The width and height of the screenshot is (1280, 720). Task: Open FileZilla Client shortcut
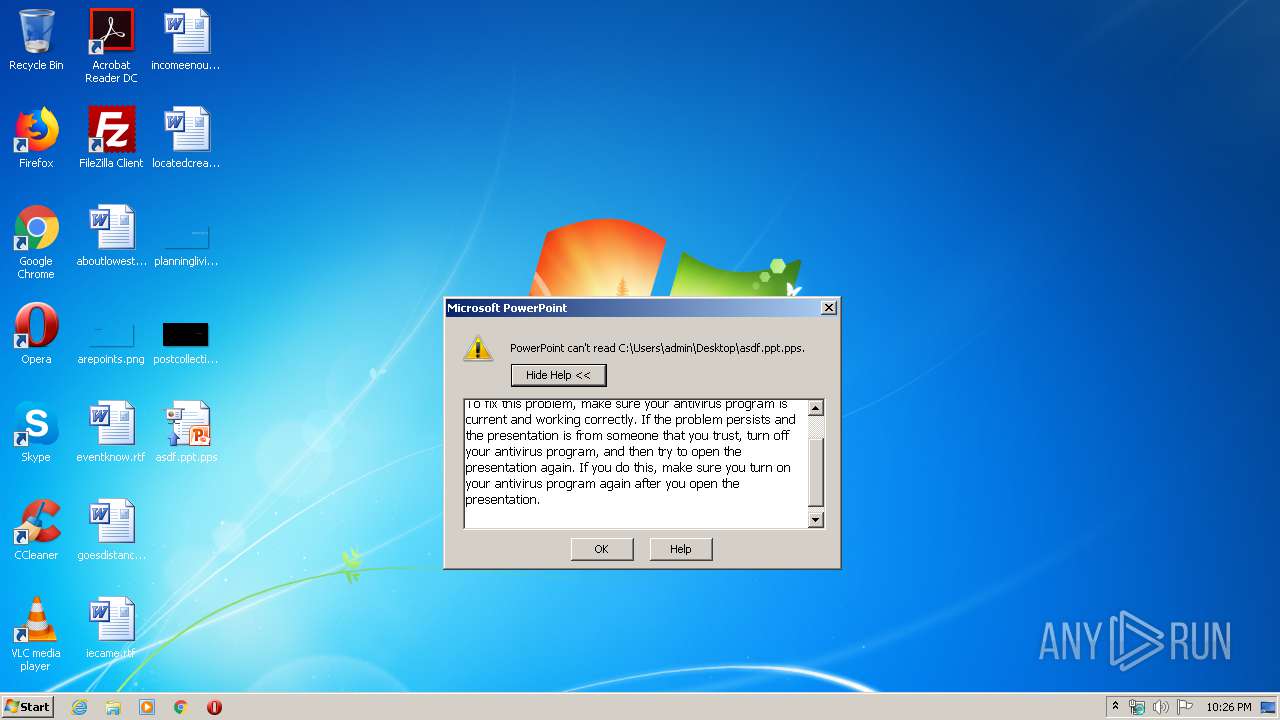(111, 138)
